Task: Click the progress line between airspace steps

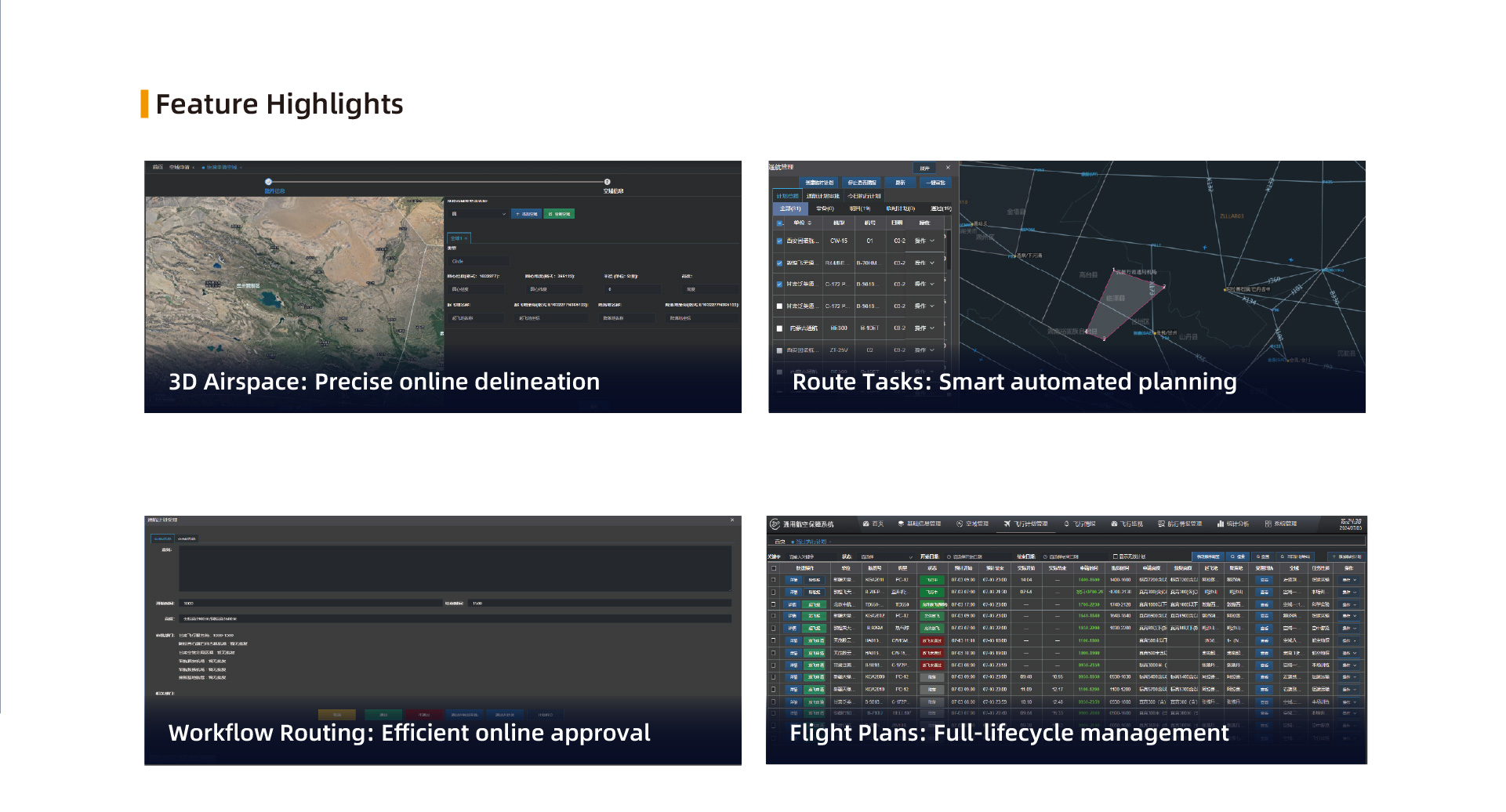Action: tap(437, 182)
